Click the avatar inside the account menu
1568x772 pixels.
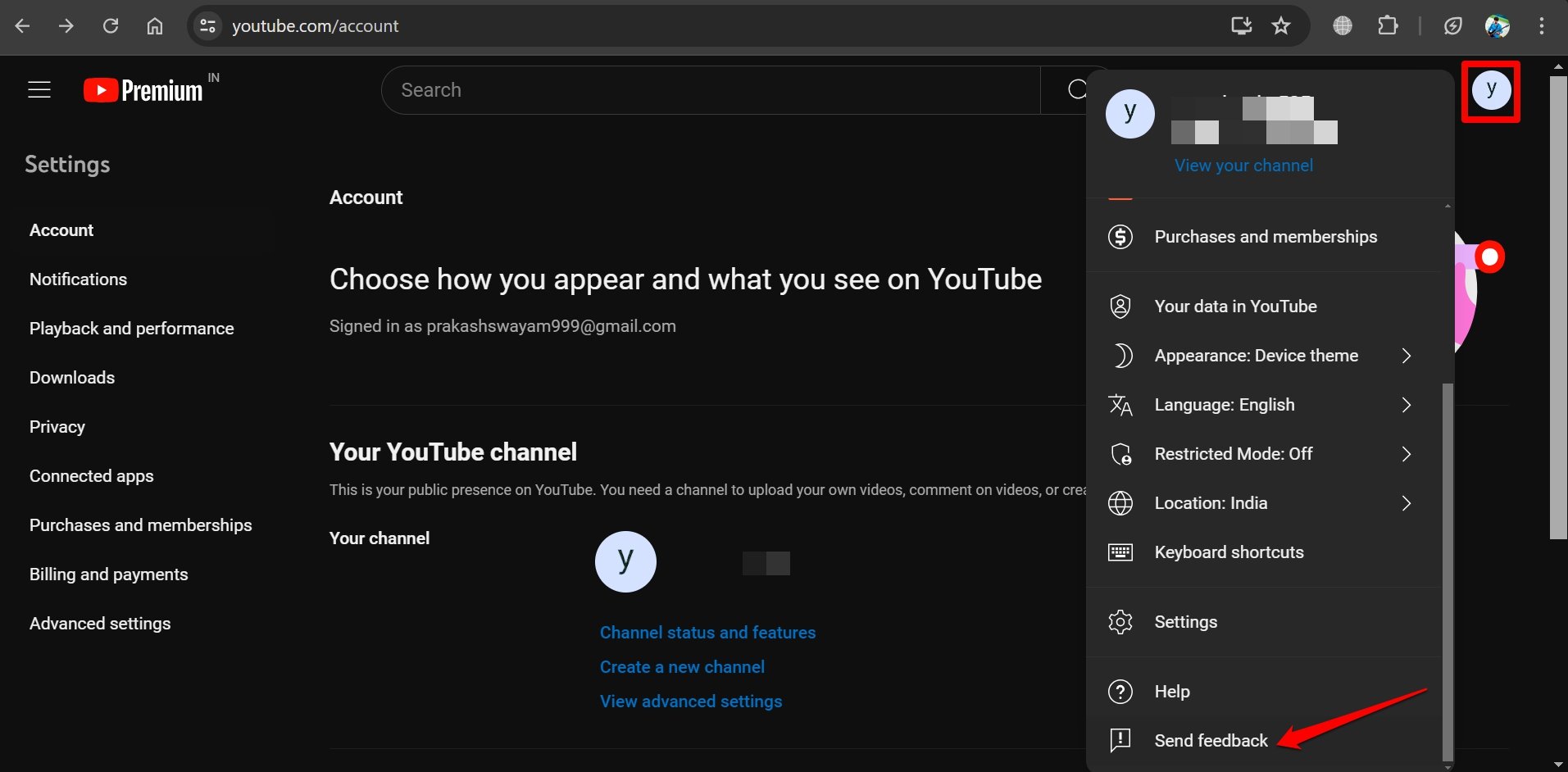(x=1130, y=113)
